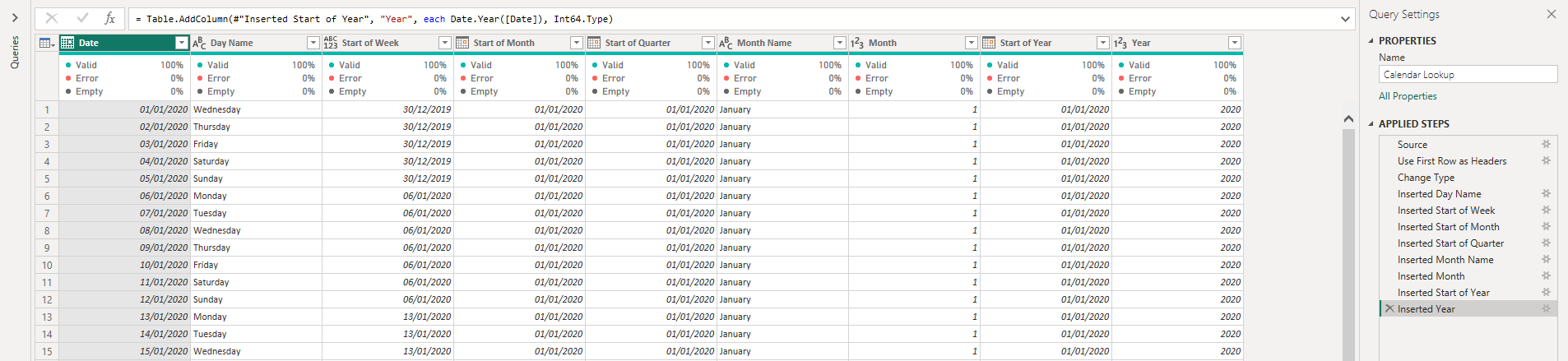Expand the Queries pane chevron
Viewport: 1568px width, 361px height.
coord(15,18)
